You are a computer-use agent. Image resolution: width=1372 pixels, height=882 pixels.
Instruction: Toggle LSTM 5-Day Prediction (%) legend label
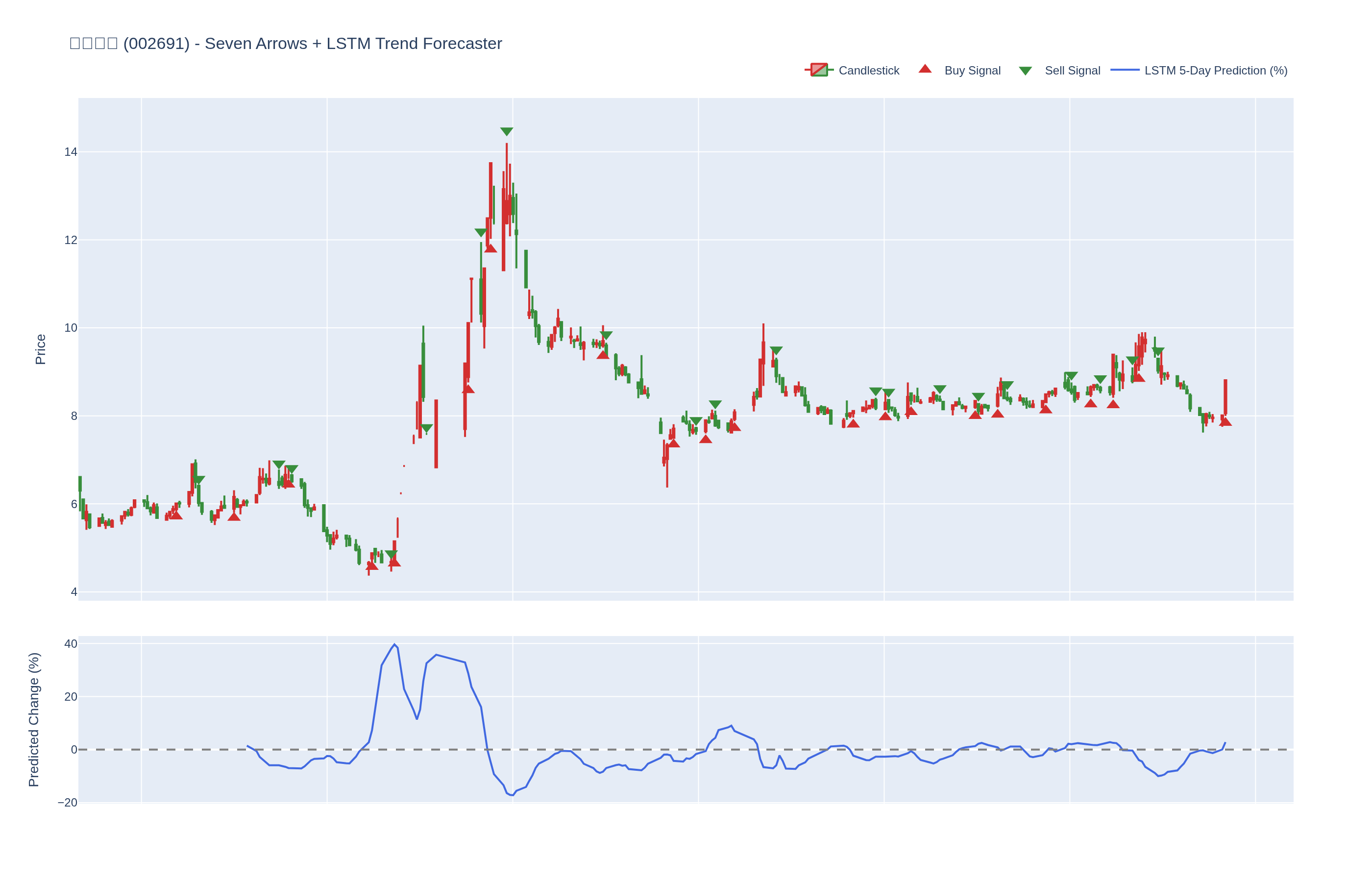[1215, 71]
